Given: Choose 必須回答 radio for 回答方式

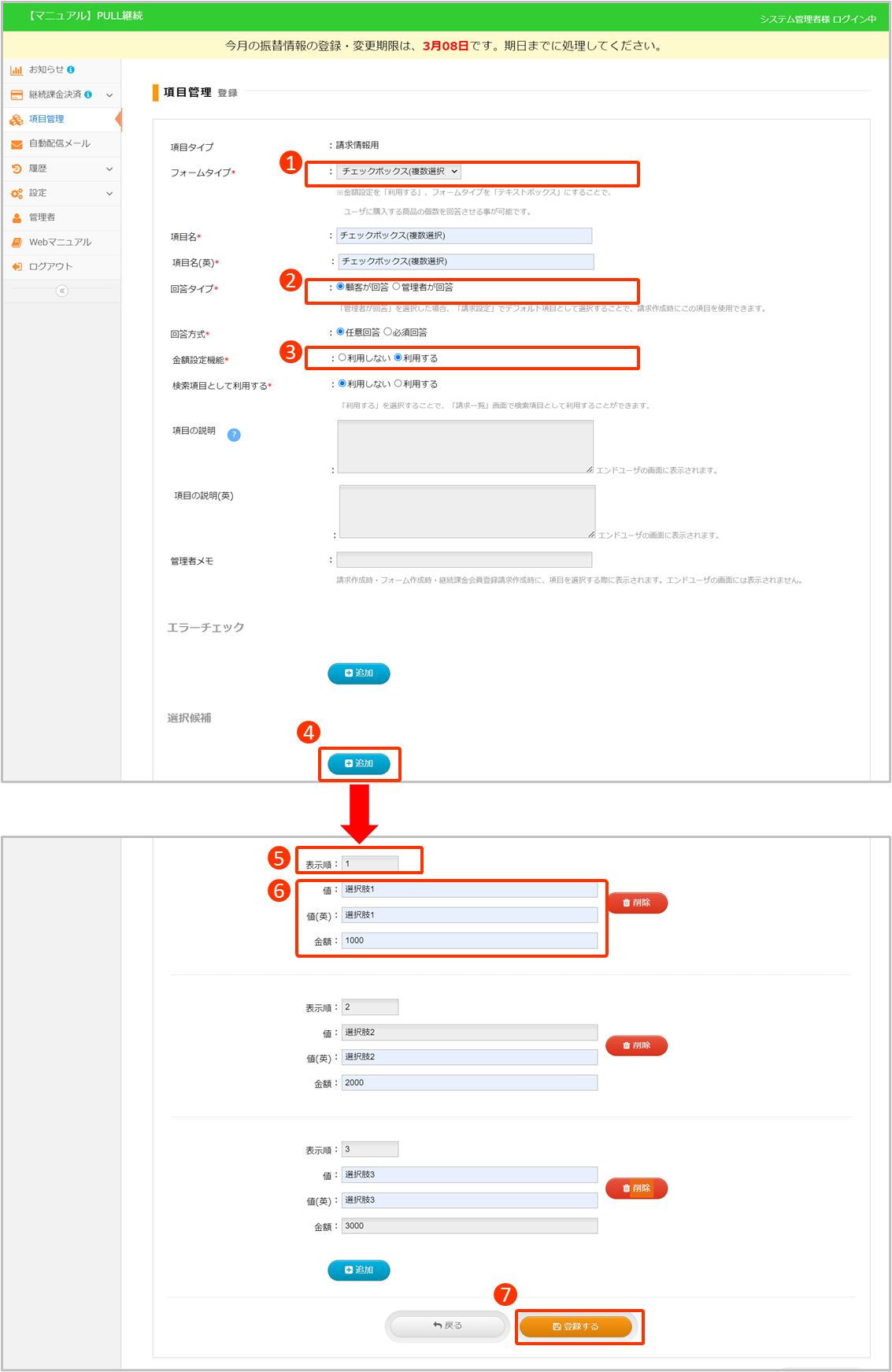Looking at the screenshot, I should point(387,332).
